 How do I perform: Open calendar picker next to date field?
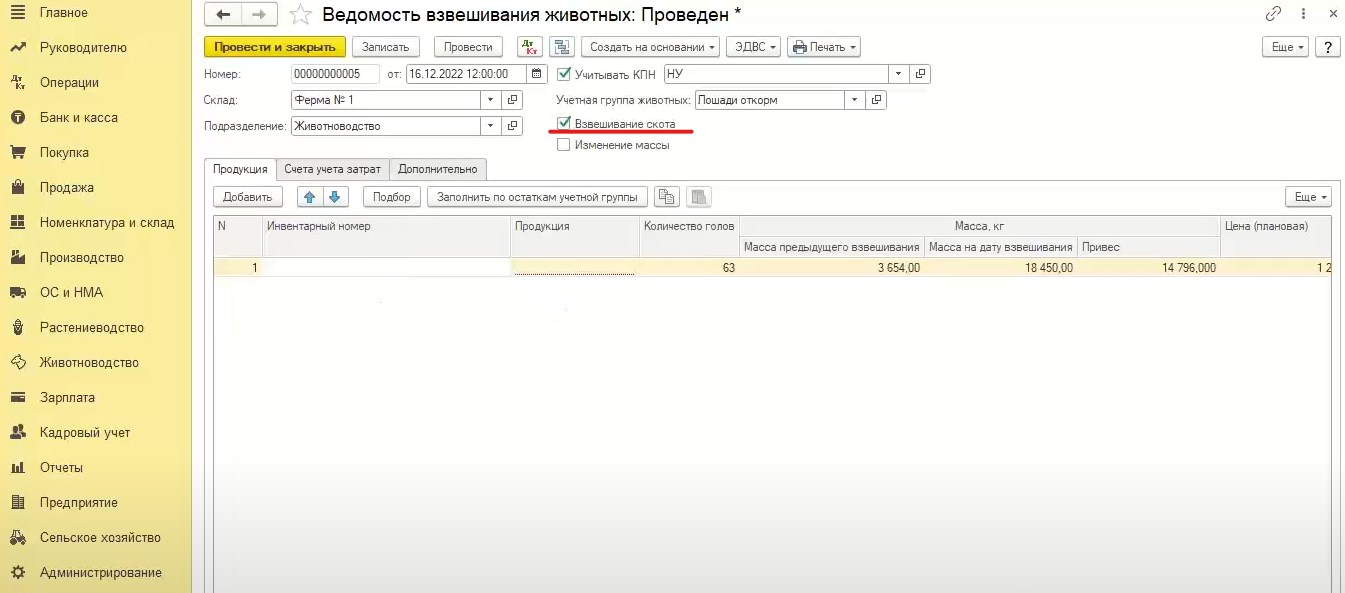click(538, 73)
